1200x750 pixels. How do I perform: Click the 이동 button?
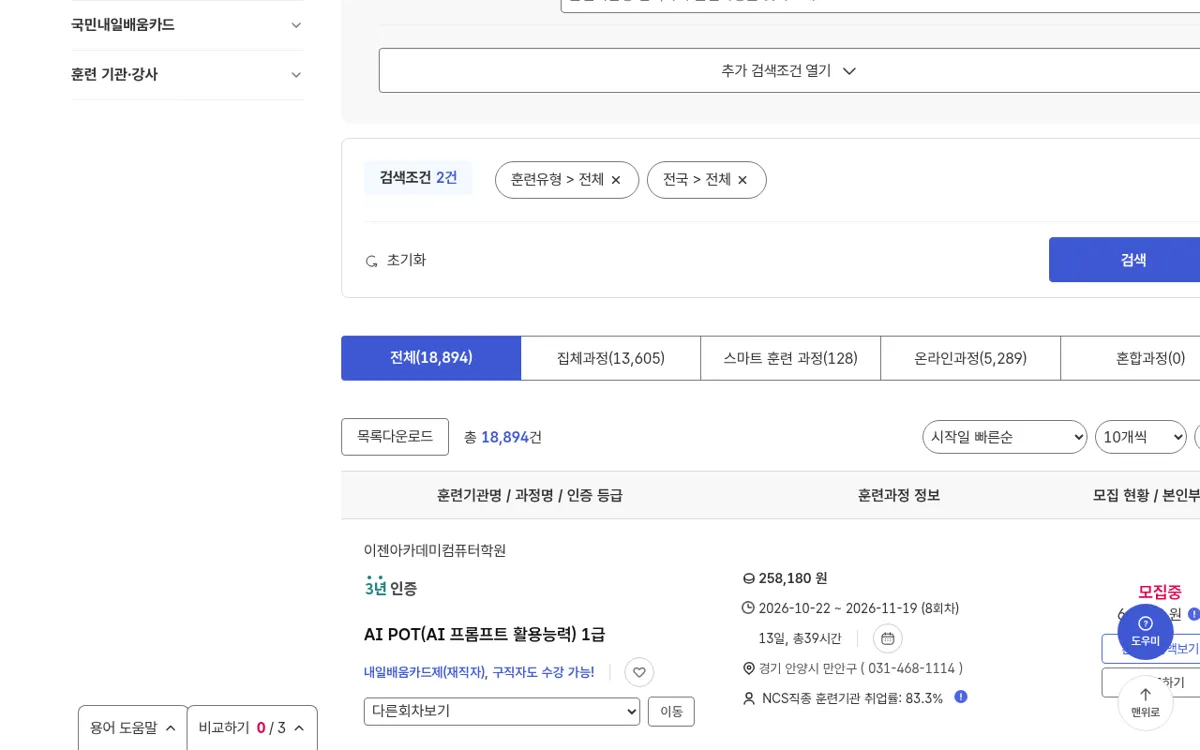671,711
